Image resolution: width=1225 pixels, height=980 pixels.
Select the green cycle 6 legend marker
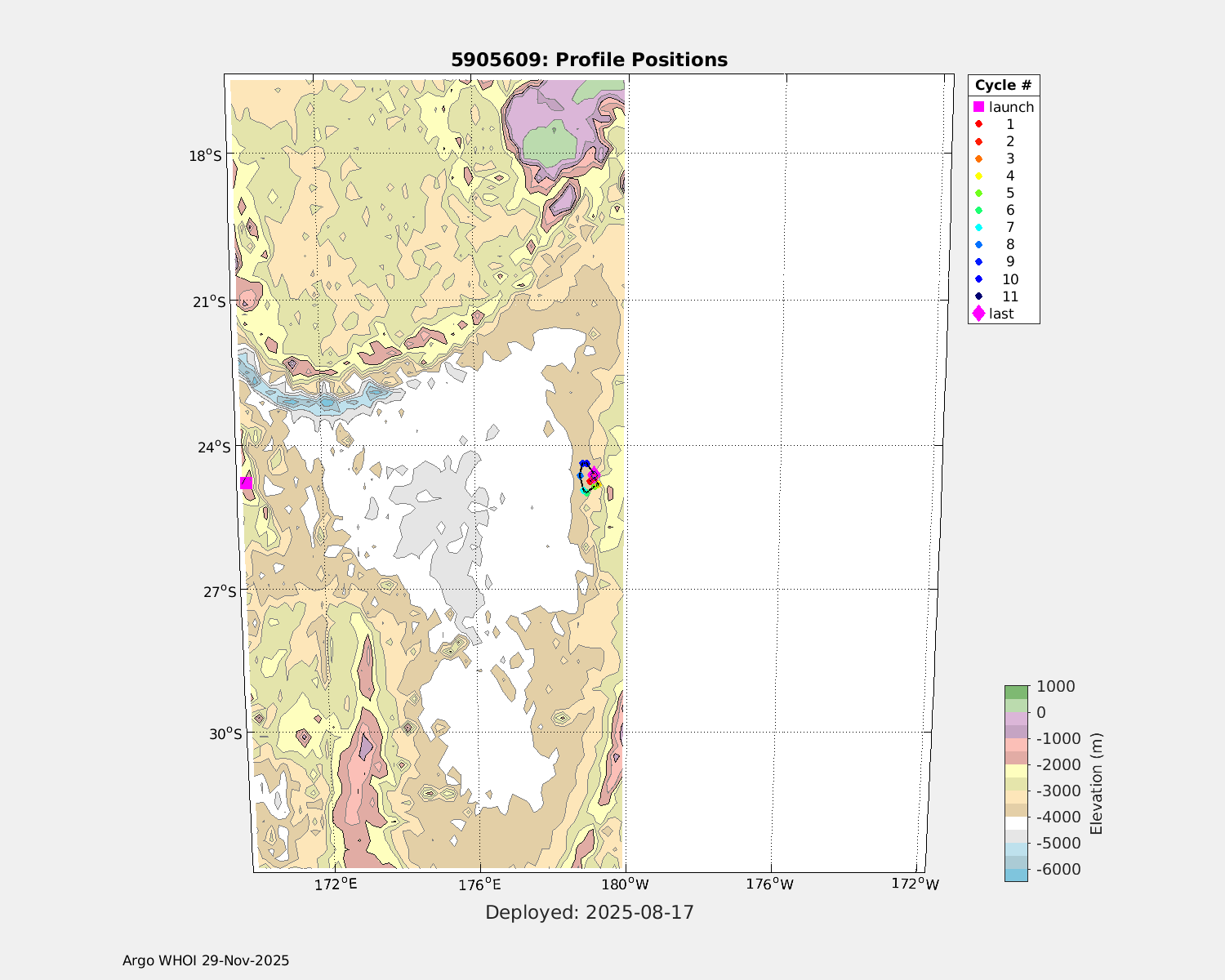(978, 211)
